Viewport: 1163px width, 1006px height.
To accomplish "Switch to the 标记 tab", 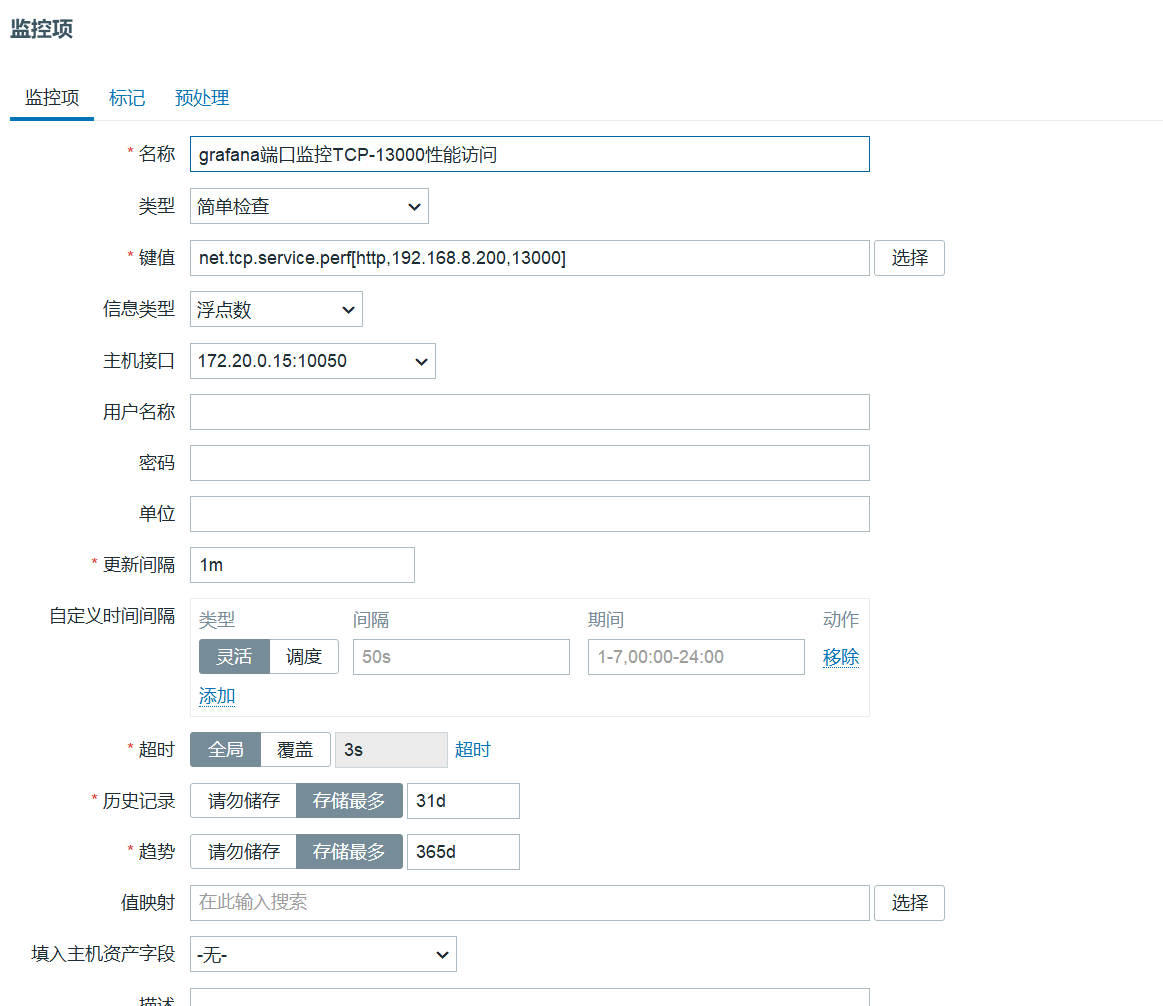I will coord(127,98).
